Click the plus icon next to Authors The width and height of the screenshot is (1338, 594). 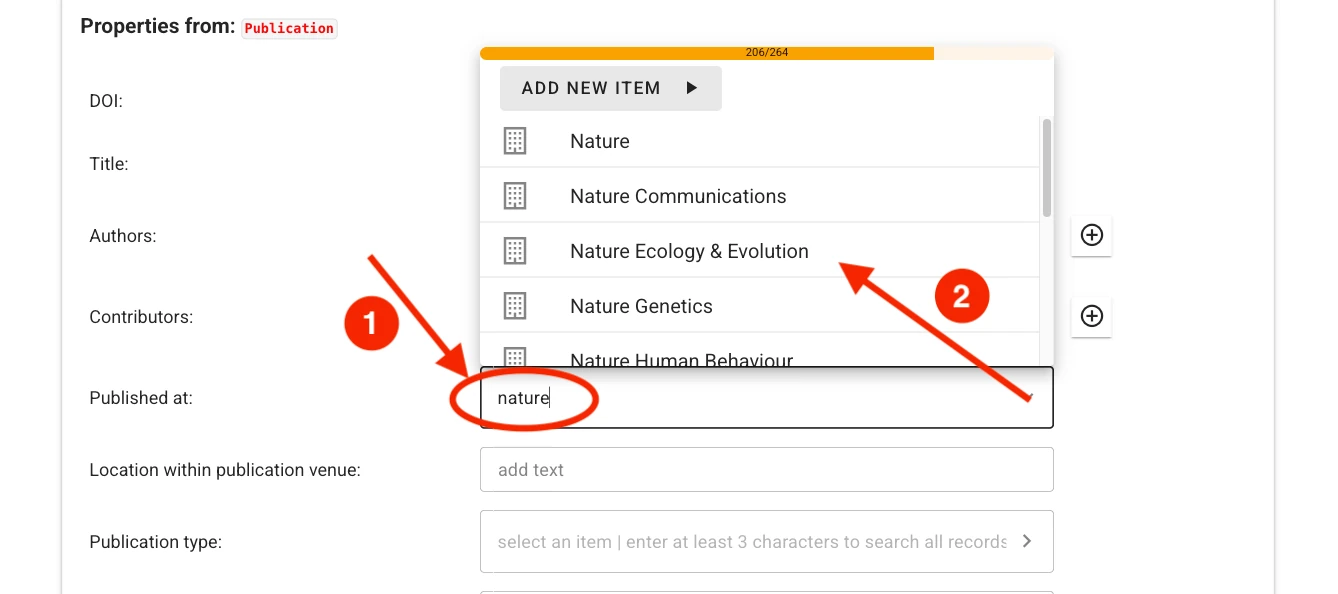1091,236
